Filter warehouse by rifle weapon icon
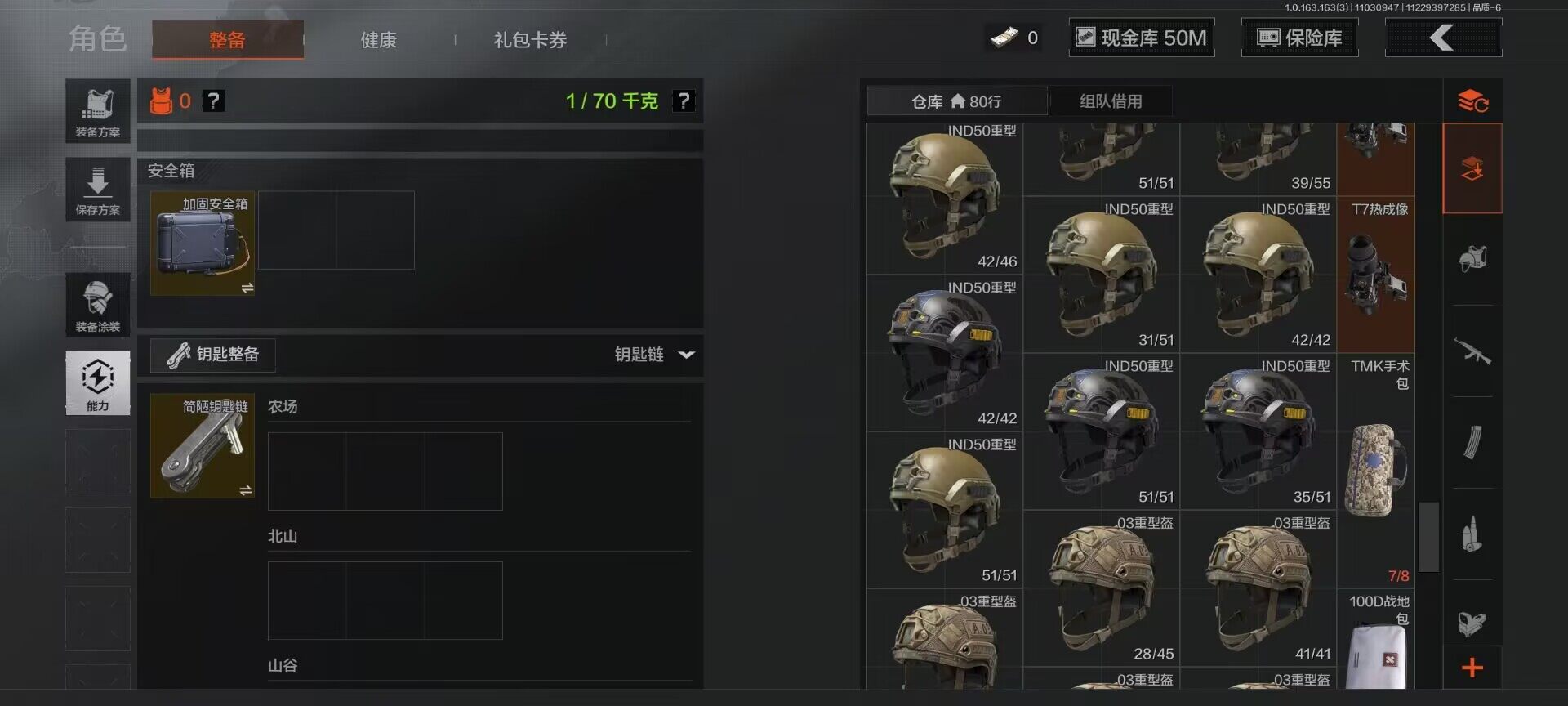The height and width of the screenshot is (706, 1568). pos(1472,351)
